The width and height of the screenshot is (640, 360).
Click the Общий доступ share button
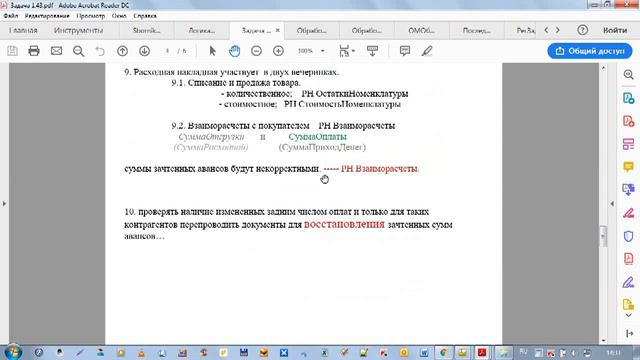(x=590, y=51)
